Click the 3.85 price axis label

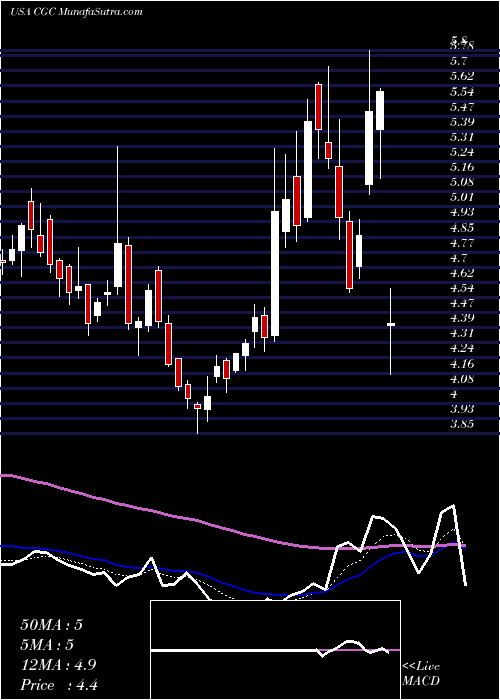462,424
